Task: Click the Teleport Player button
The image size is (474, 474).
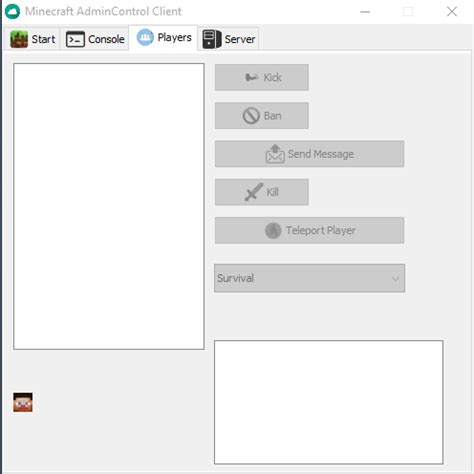Action: pos(309,230)
